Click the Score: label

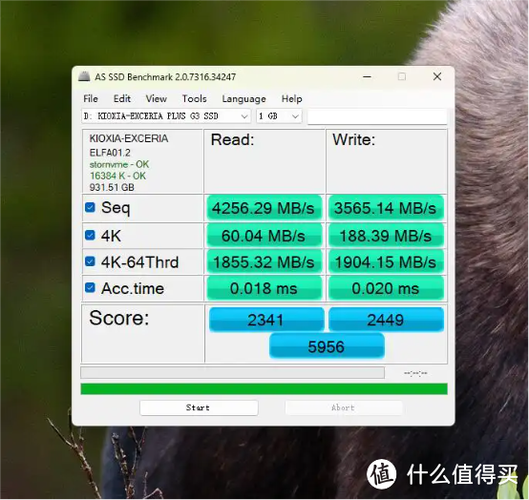[119, 318]
